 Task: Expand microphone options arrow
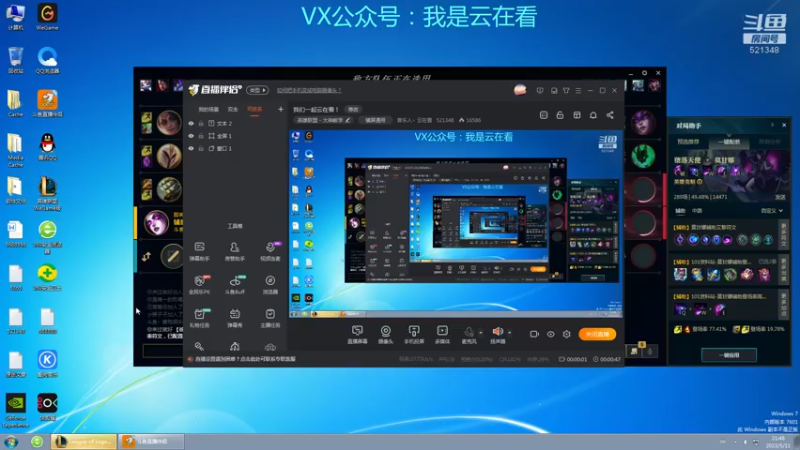pyautogui.click(x=481, y=333)
